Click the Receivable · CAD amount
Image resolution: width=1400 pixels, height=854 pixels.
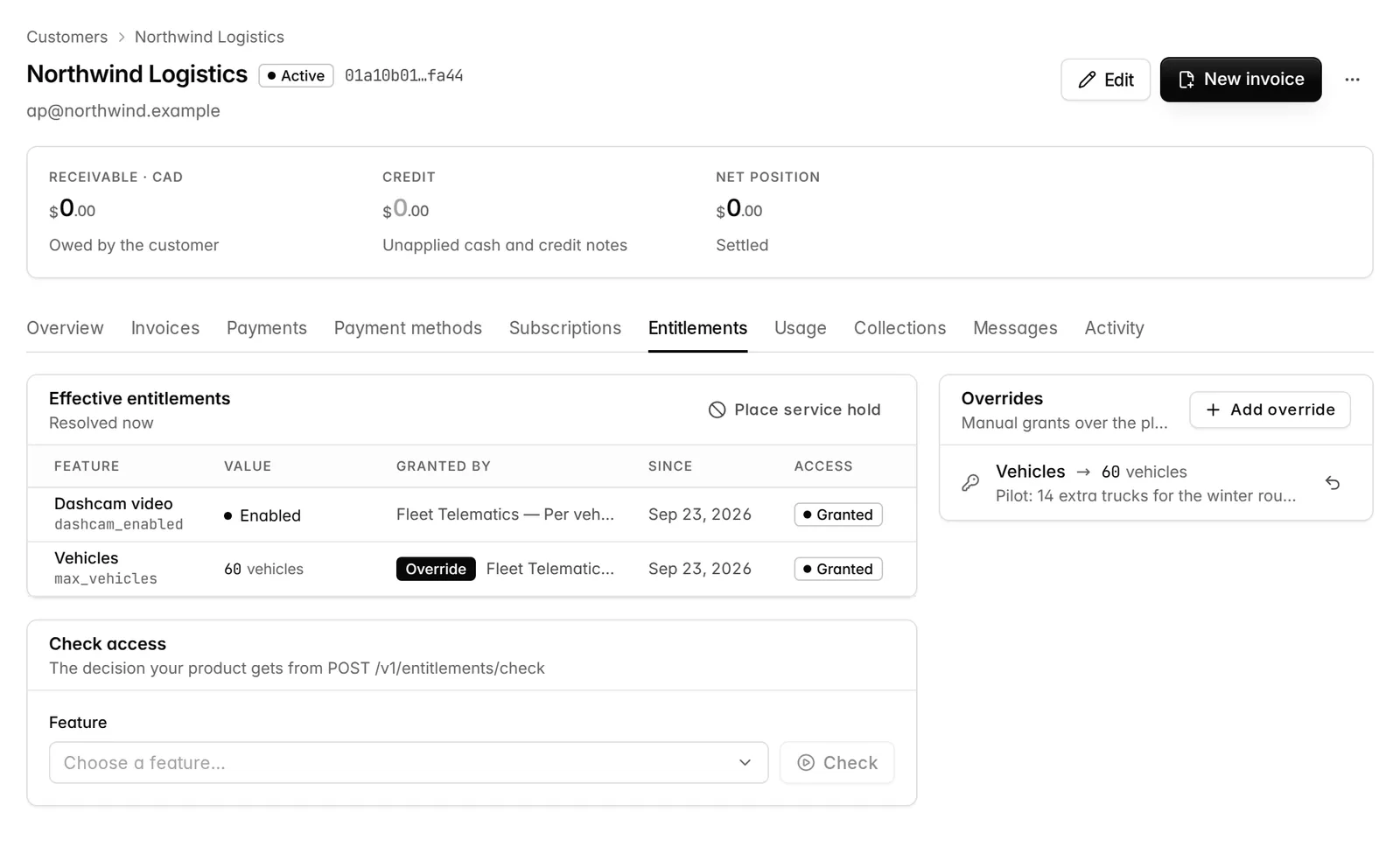[73, 208]
